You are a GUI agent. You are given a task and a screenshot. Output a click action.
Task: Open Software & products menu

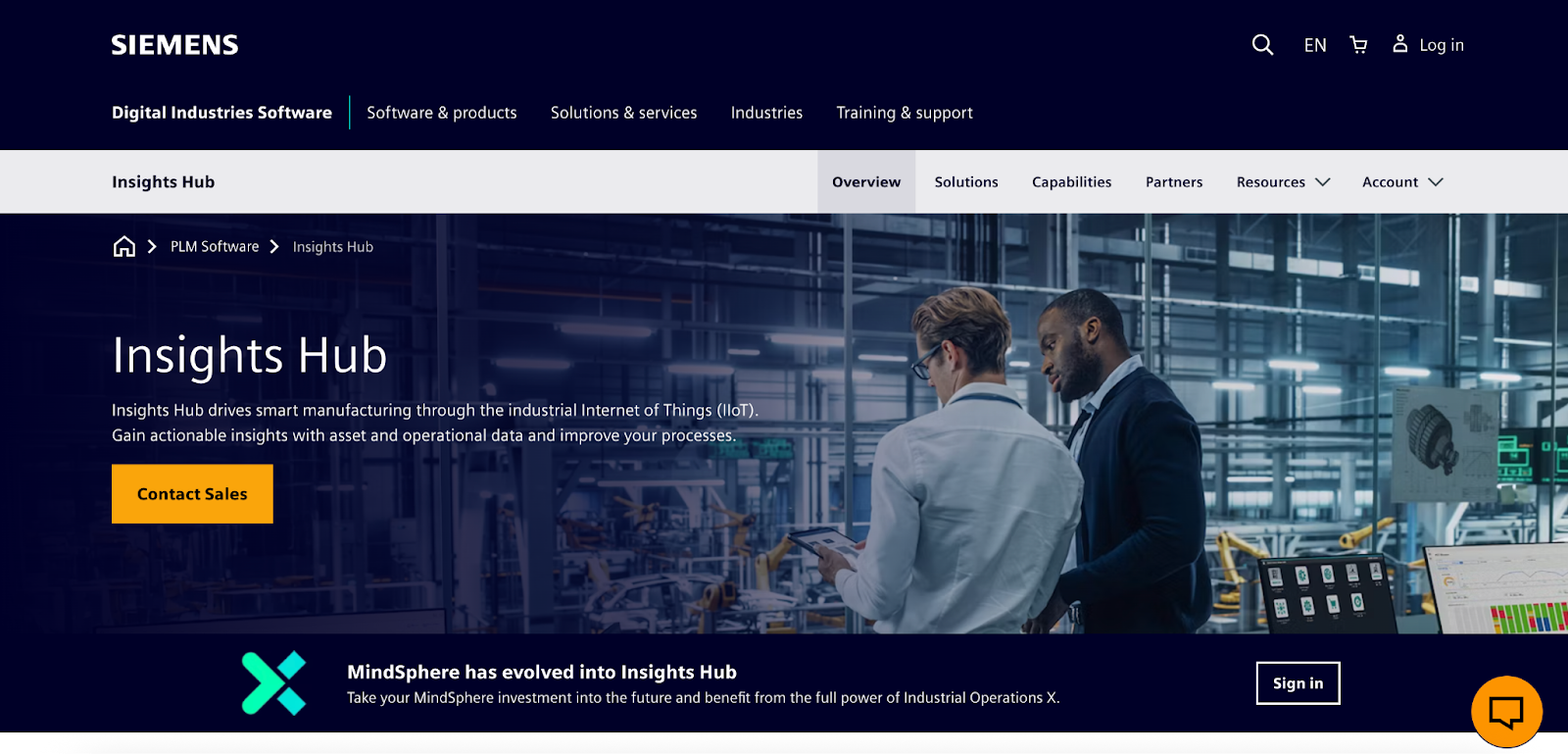442,113
